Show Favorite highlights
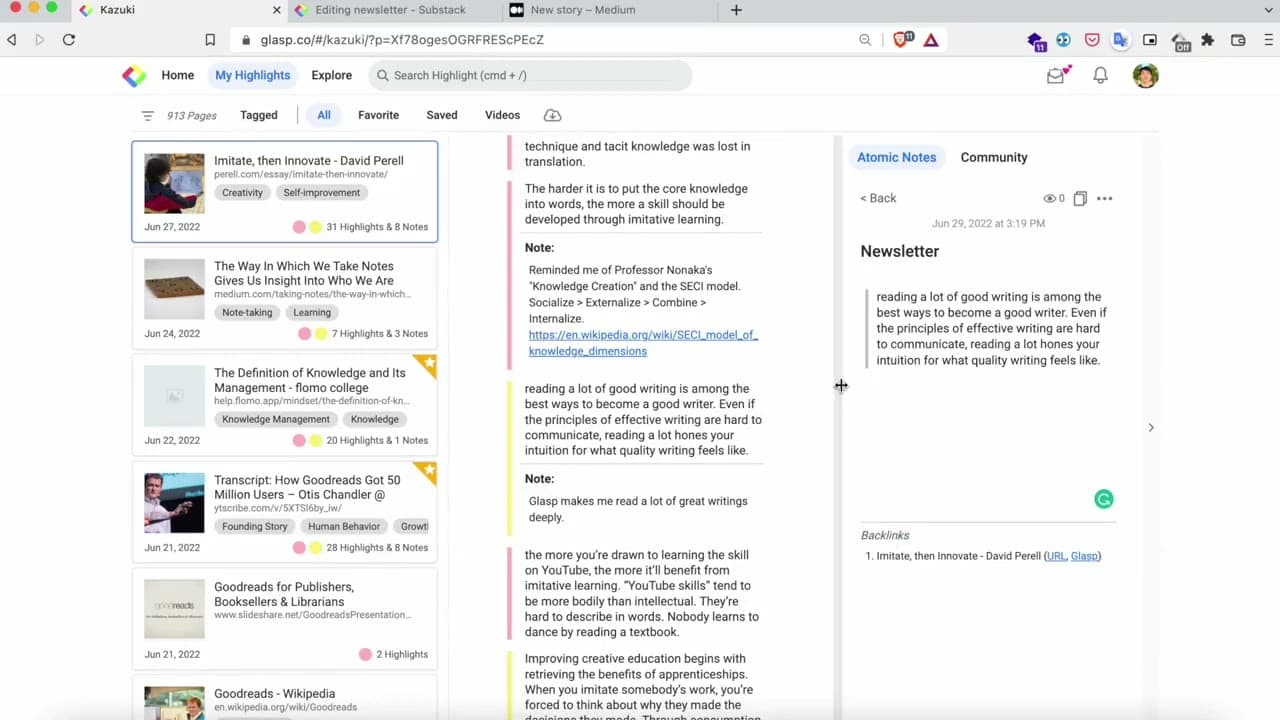 click(x=379, y=115)
